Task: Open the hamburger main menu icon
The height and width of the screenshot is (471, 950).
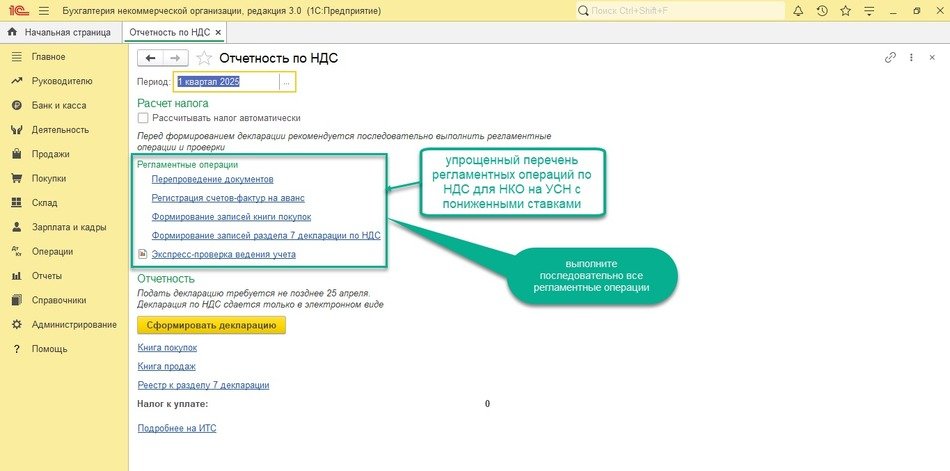Action: pyautogui.click(x=43, y=10)
